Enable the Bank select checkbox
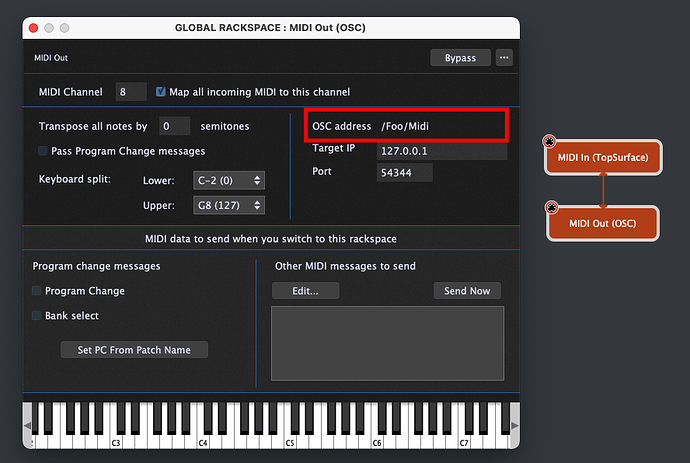Screen dimensions: 690x463 click(x=37, y=315)
